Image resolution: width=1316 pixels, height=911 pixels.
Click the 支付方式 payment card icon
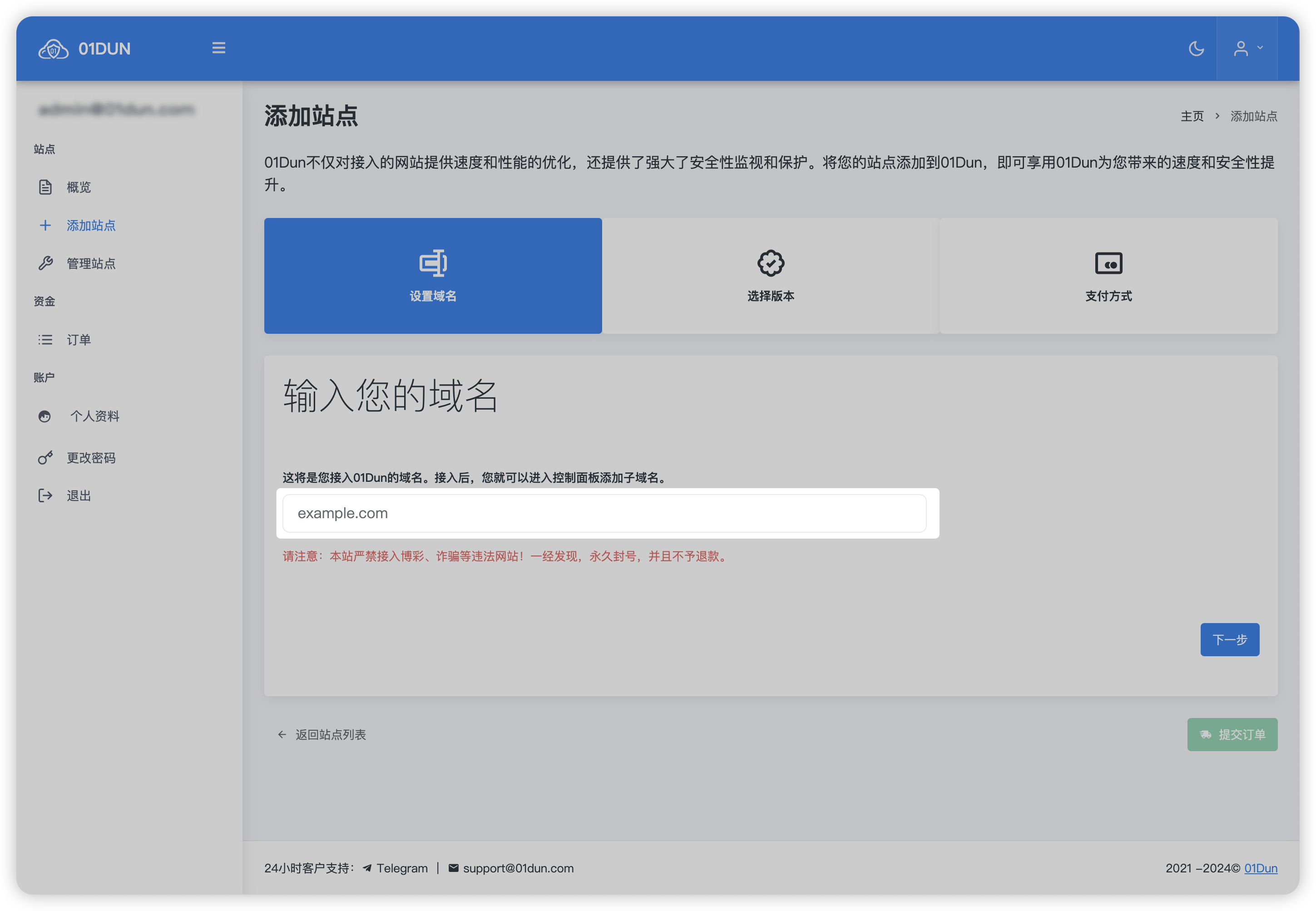1109,263
